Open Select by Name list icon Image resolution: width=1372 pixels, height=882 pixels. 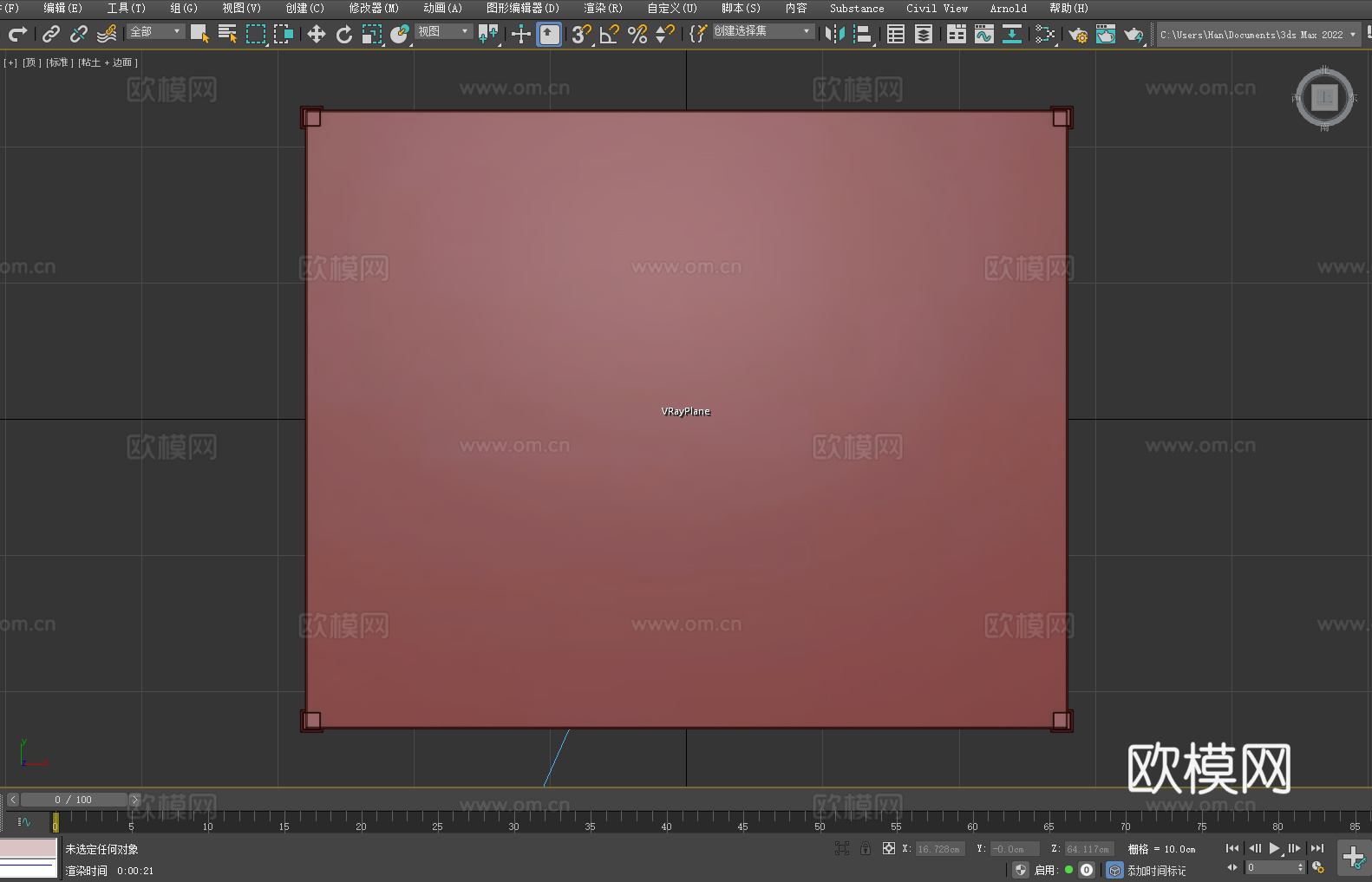click(x=228, y=34)
